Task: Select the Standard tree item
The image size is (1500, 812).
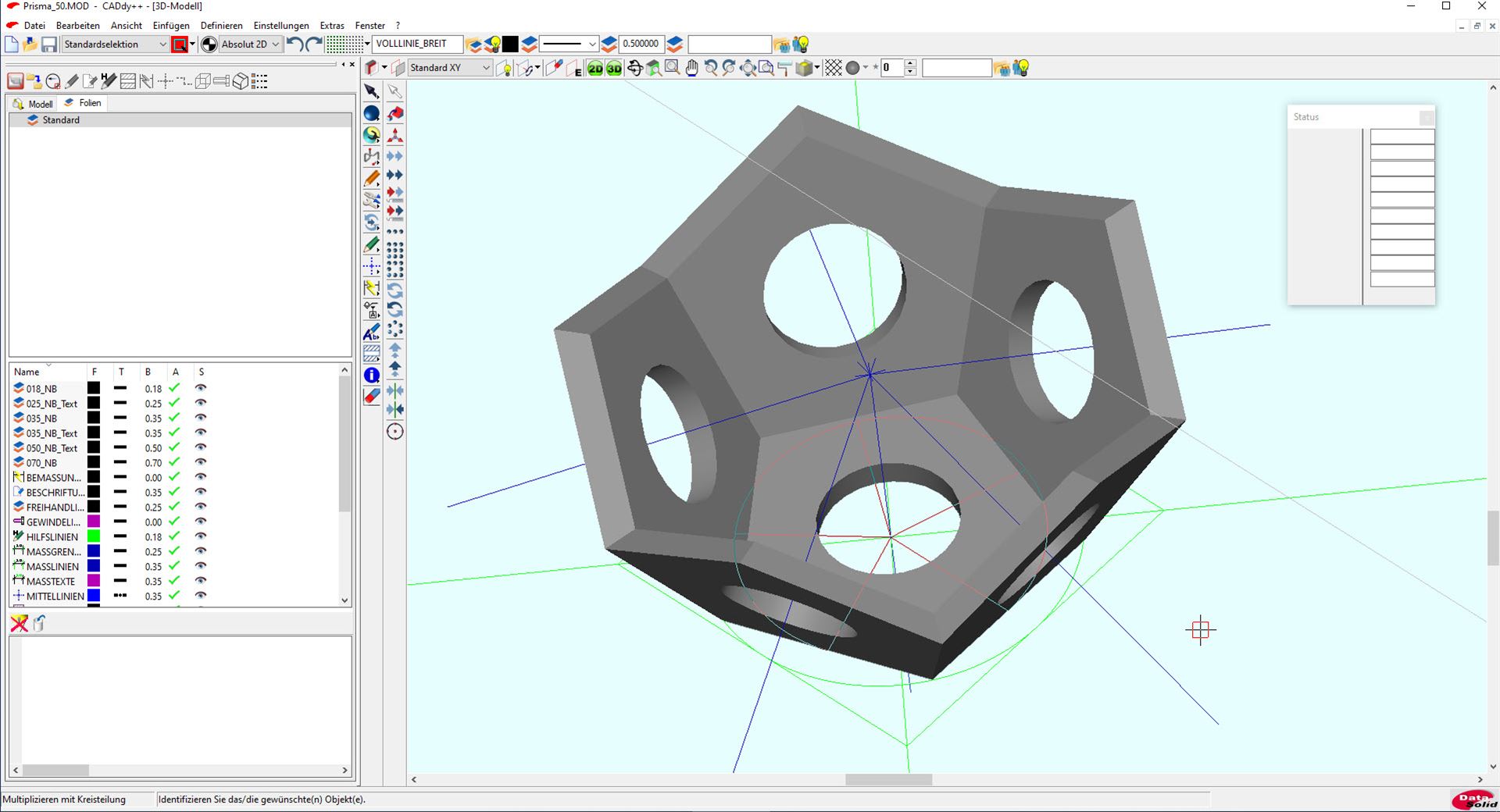Action: click(61, 120)
